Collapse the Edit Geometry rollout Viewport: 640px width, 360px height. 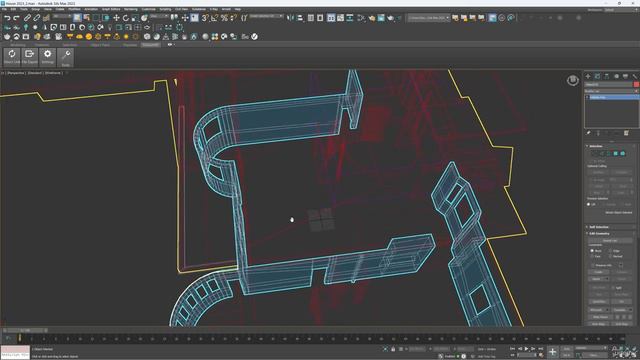(599, 233)
